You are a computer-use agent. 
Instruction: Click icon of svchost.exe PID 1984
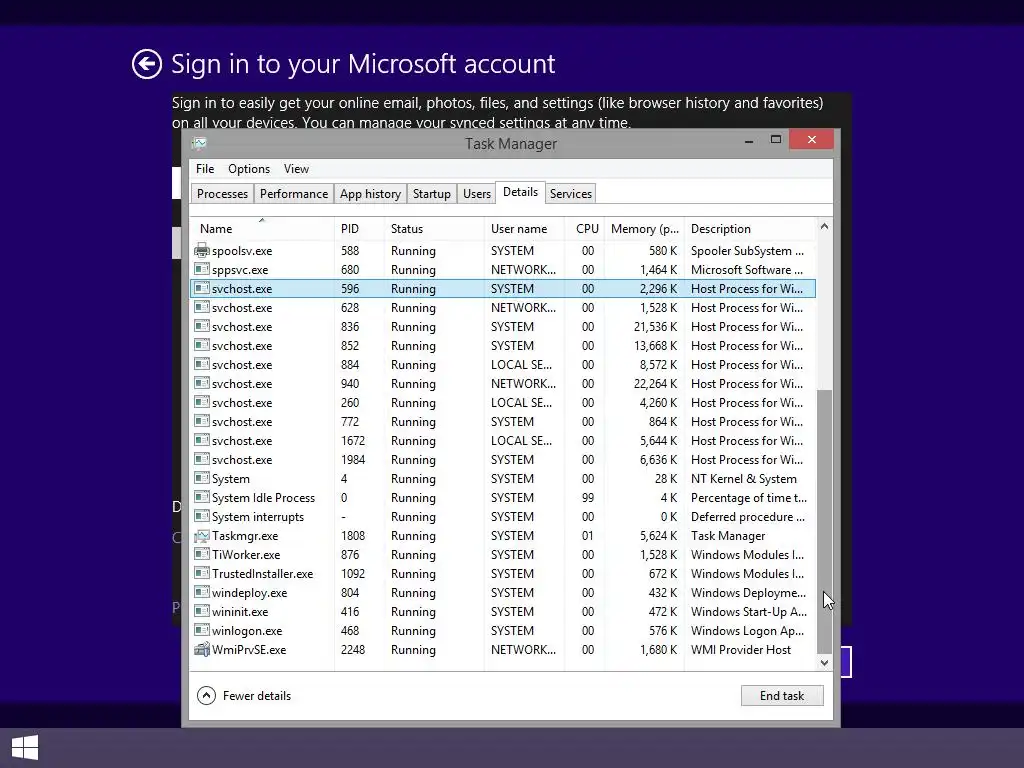pyautogui.click(x=202, y=460)
